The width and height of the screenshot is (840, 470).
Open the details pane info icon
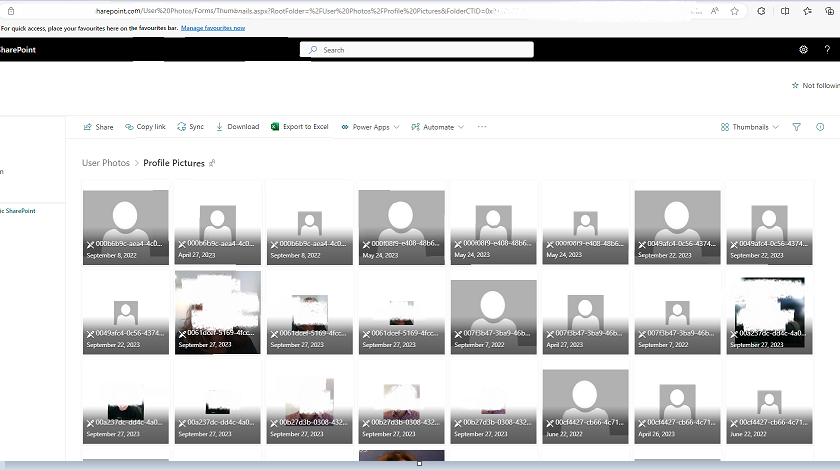[820, 127]
